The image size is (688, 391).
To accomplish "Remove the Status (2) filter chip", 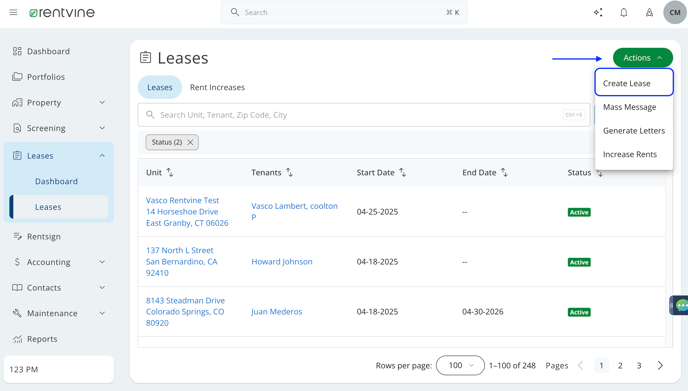I will [190, 142].
